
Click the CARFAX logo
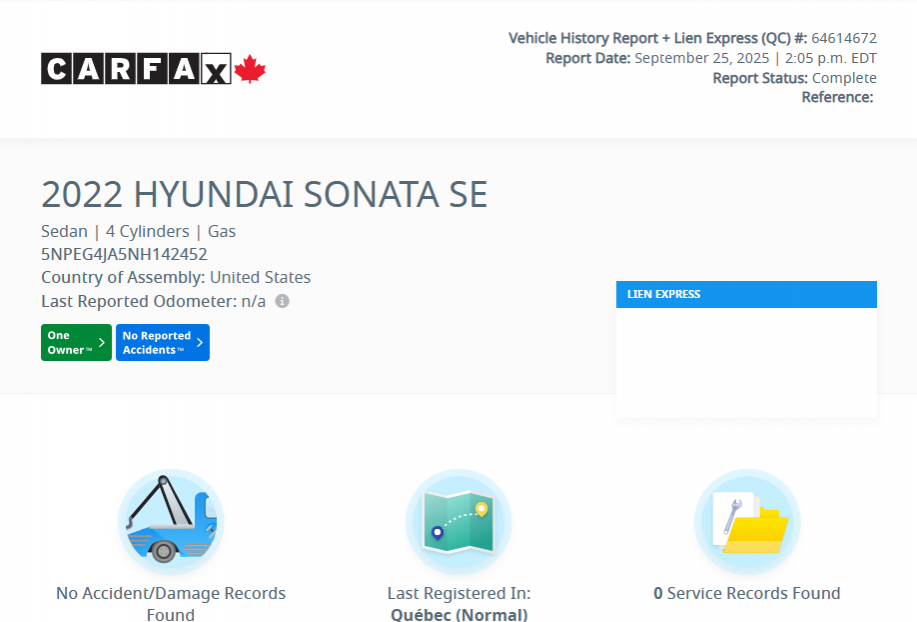(136, 69)
